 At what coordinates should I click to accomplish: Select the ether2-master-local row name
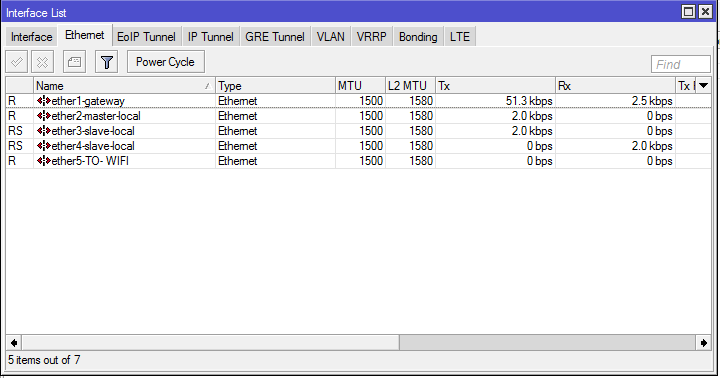tap(96, 116)
